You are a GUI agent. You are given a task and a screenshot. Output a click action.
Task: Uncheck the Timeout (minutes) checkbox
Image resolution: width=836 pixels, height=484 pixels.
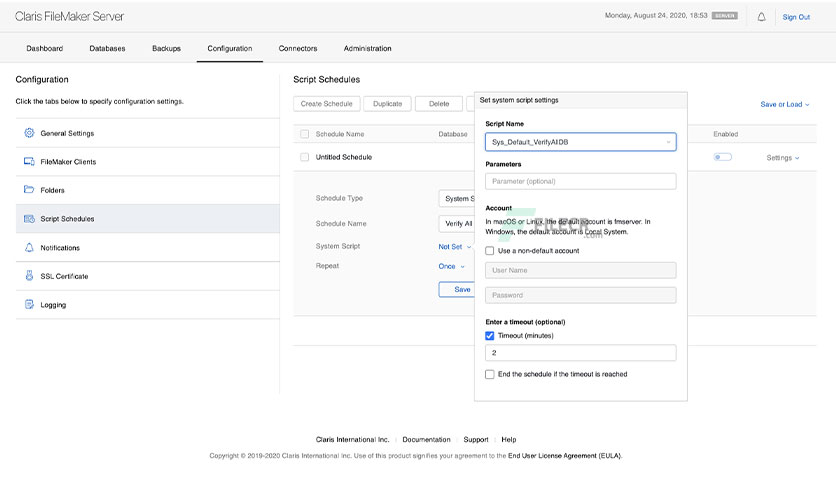point(489,336)
